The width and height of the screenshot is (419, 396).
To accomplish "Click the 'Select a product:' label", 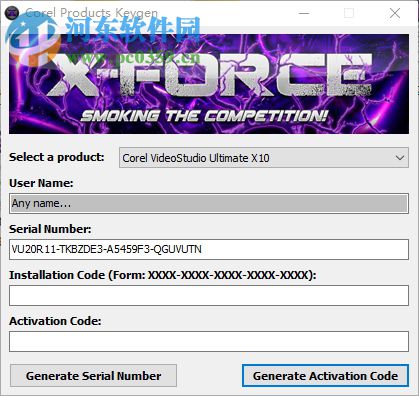I will [x=57, y=157].
